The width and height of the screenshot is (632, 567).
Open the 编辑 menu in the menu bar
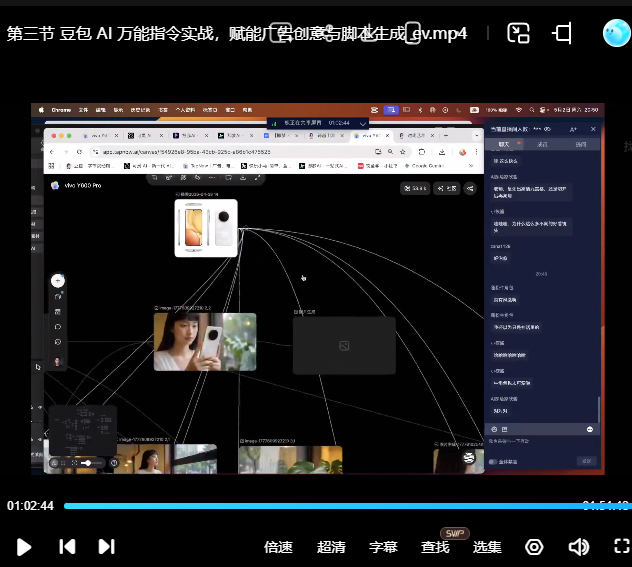click(100, 110)
